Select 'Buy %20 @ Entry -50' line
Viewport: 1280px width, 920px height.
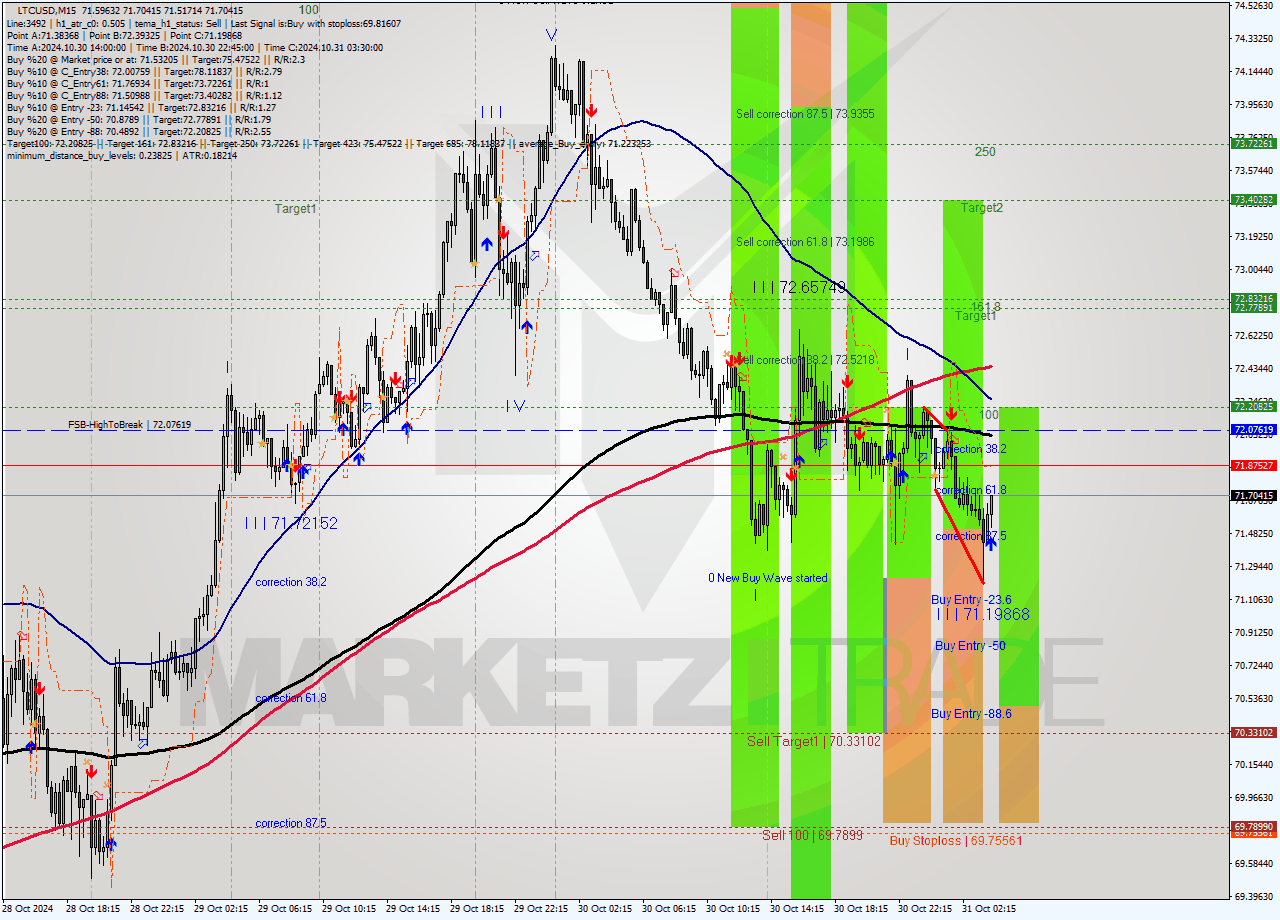[x=138, y=119]
